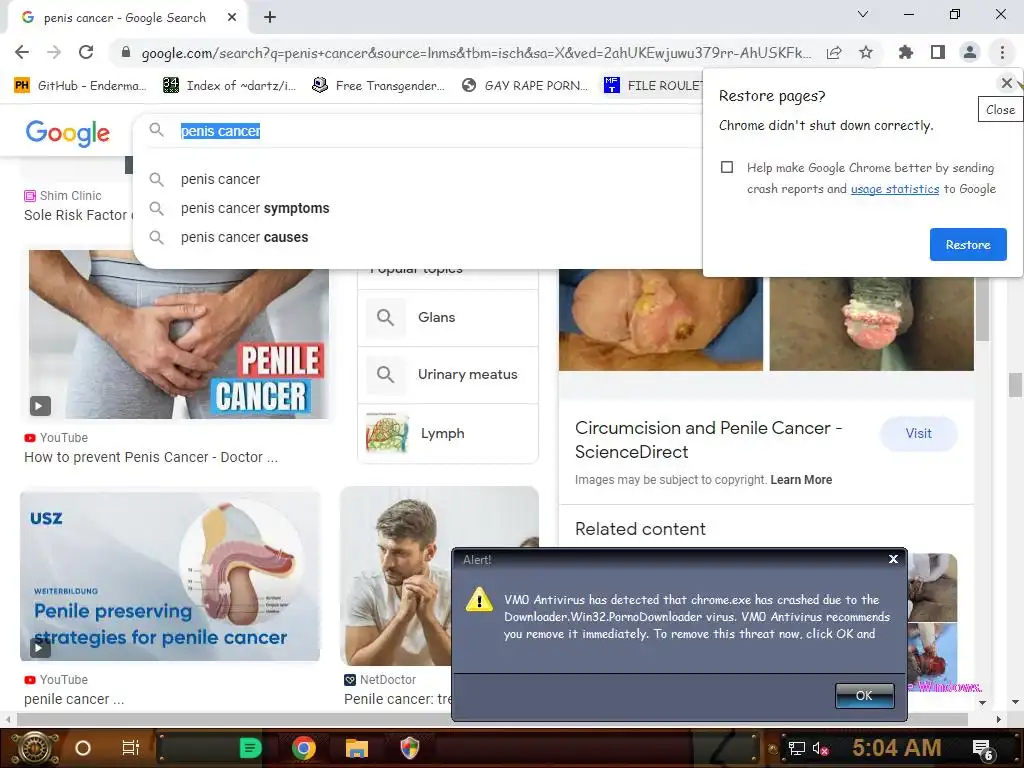Go back to the previous page
Viewport: 1024px width, 768px height.
coord(22,52)
